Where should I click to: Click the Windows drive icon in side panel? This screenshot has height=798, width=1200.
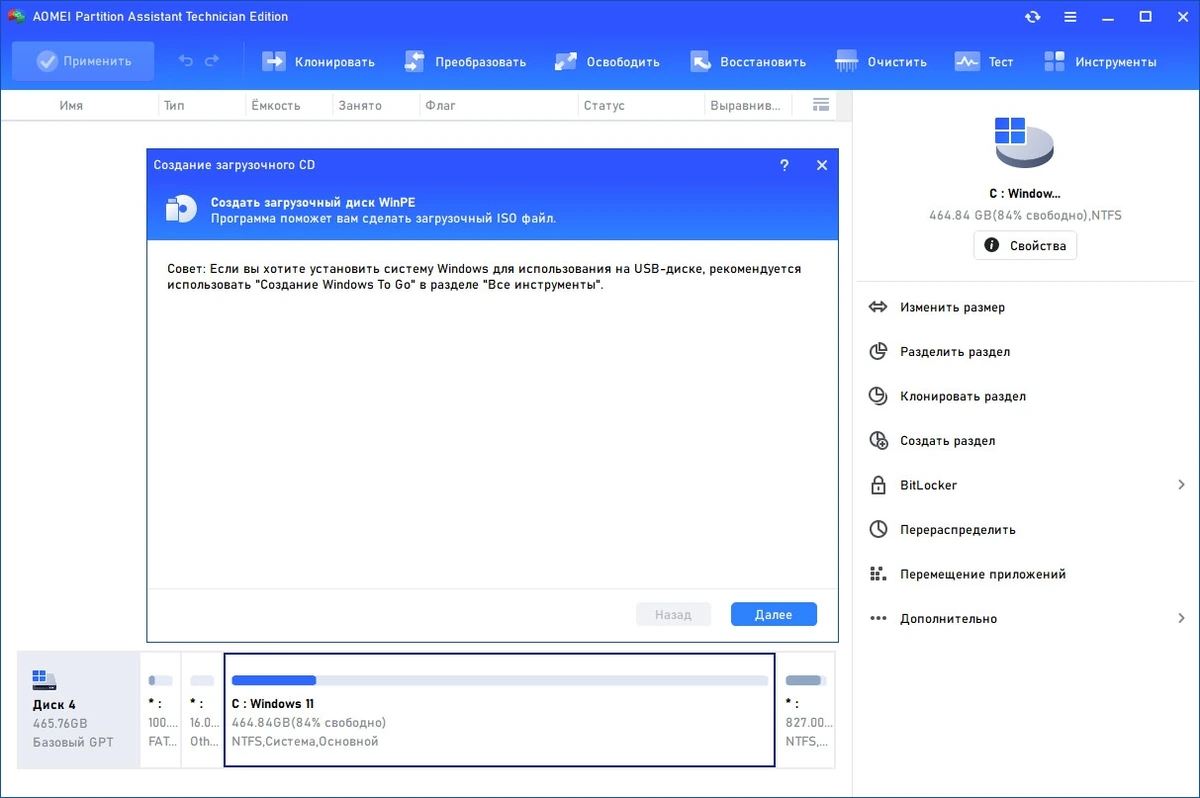(x=1024, y=141)
